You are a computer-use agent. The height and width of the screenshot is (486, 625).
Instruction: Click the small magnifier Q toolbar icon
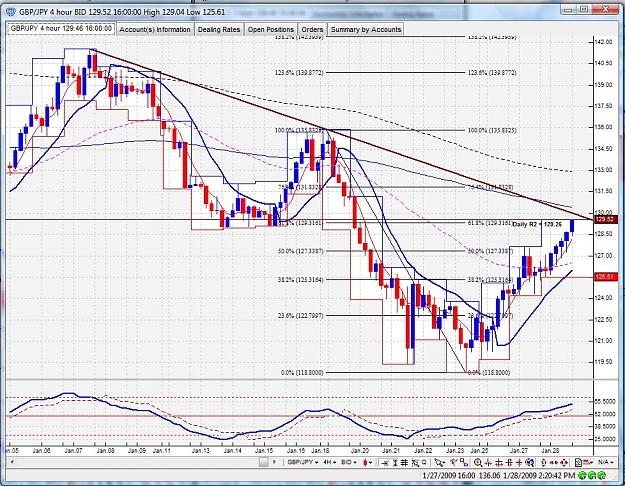click(x=424, y=462)
